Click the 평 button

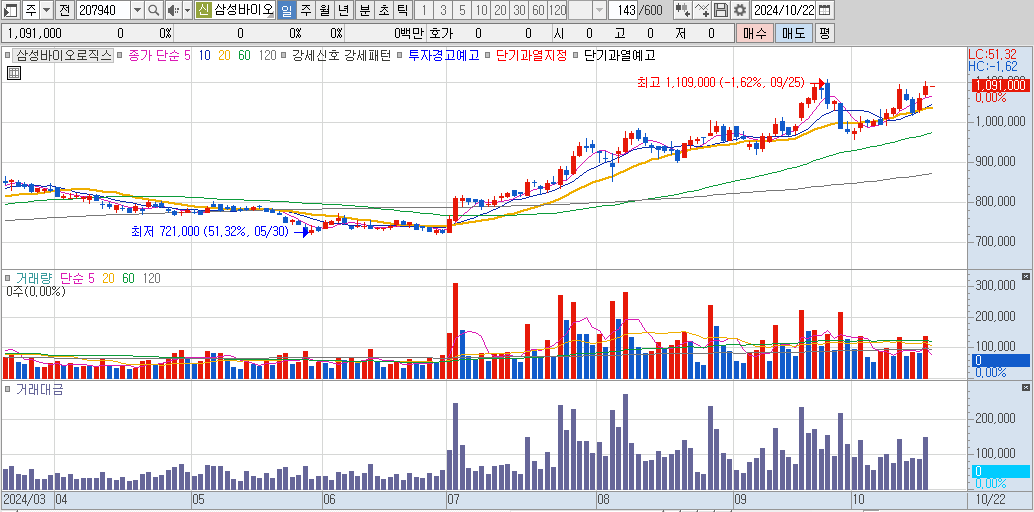pos(824,33)
